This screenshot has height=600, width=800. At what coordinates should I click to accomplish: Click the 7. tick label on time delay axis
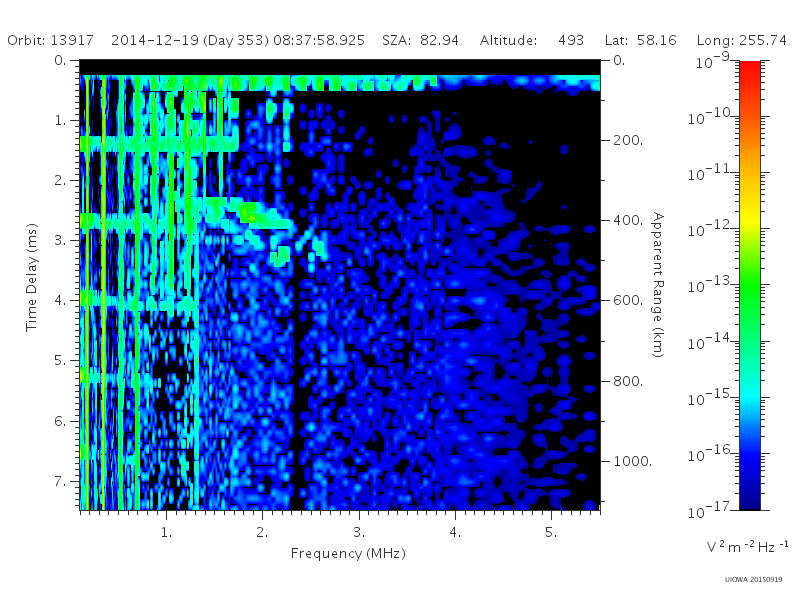pos(61,481)
